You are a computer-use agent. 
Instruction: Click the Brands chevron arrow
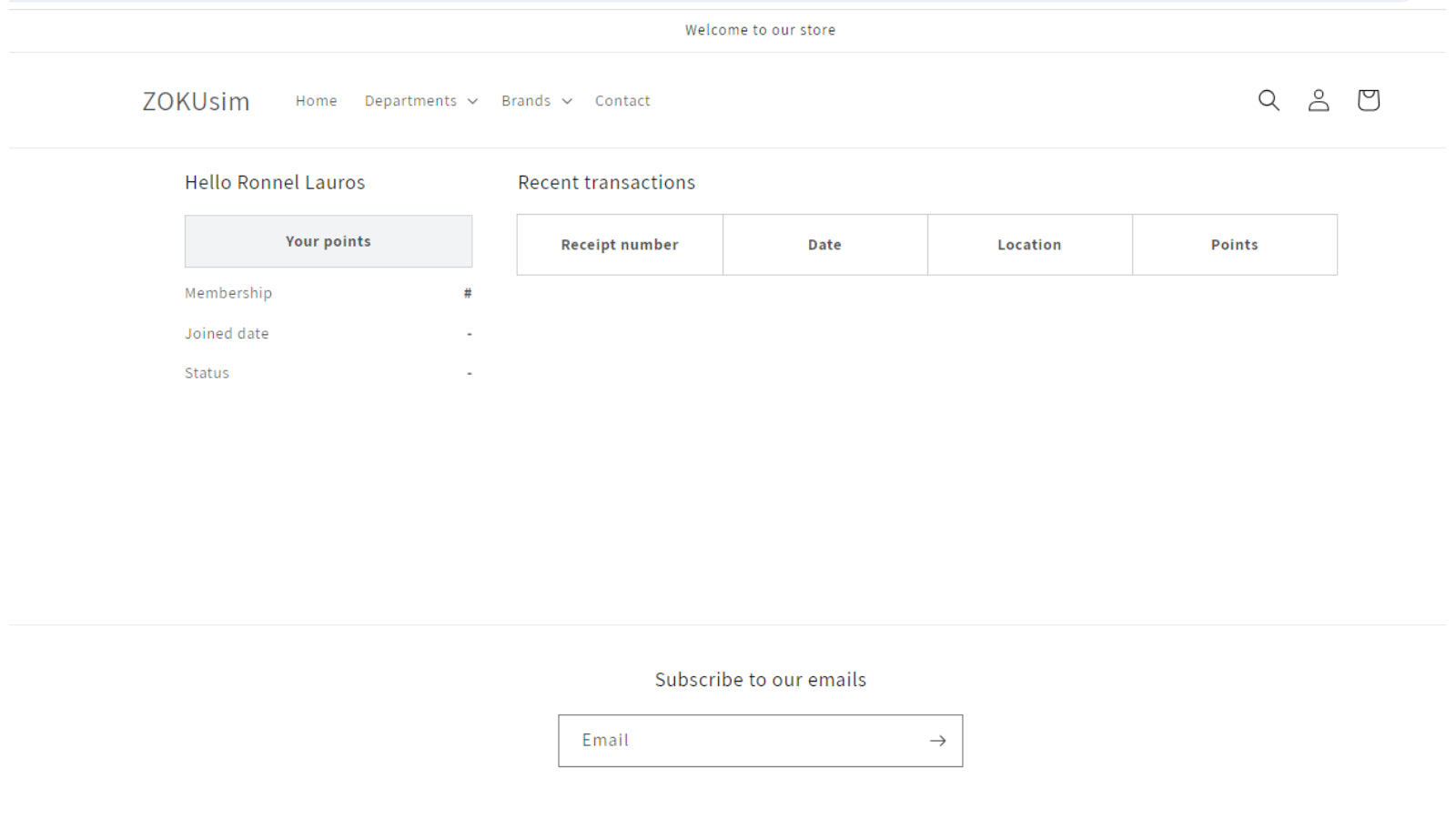tap(567, 101)
